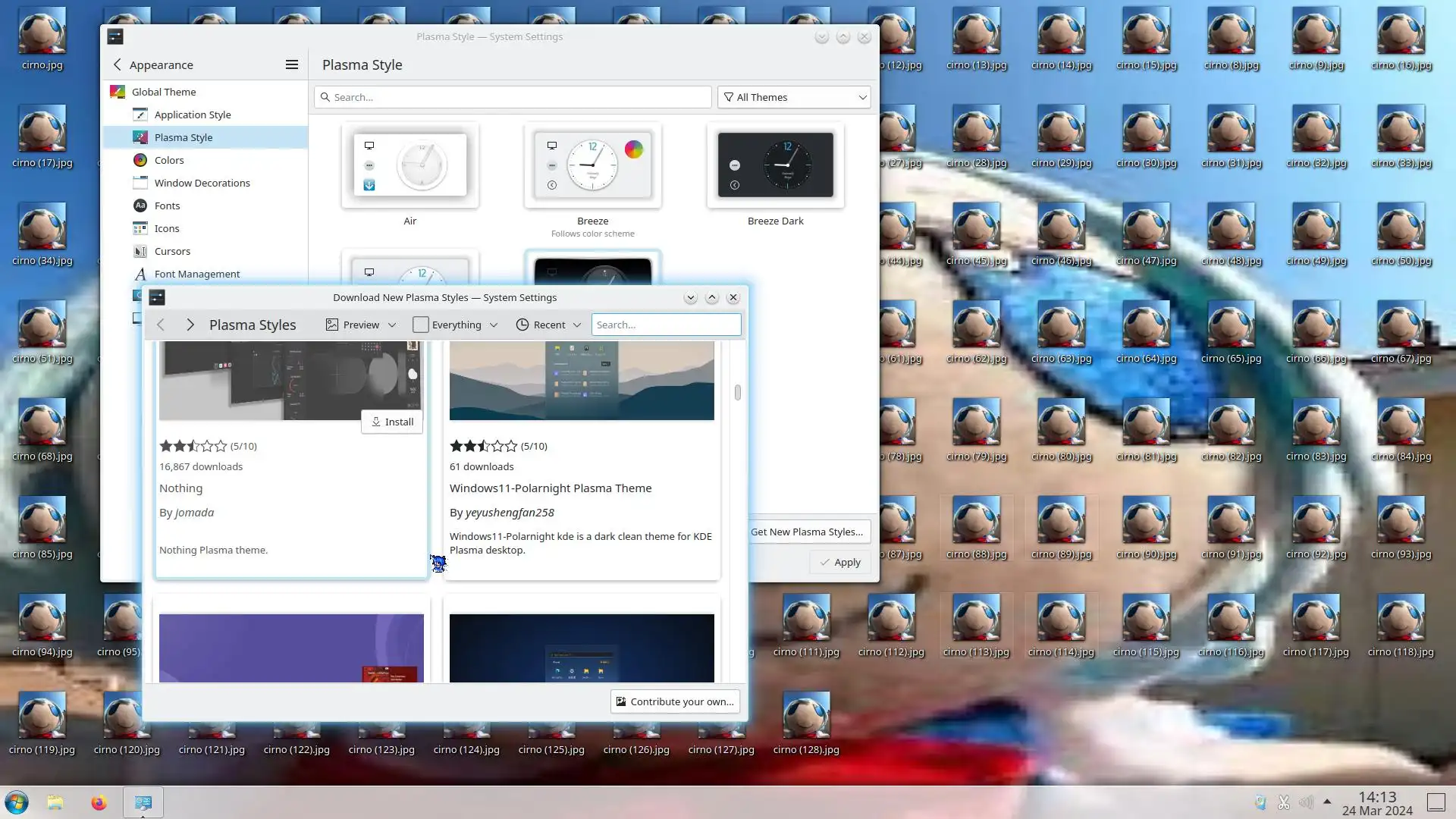Select the Breeze Dark theme thumbnail
1456x819 pixels.
coord(775,165)
